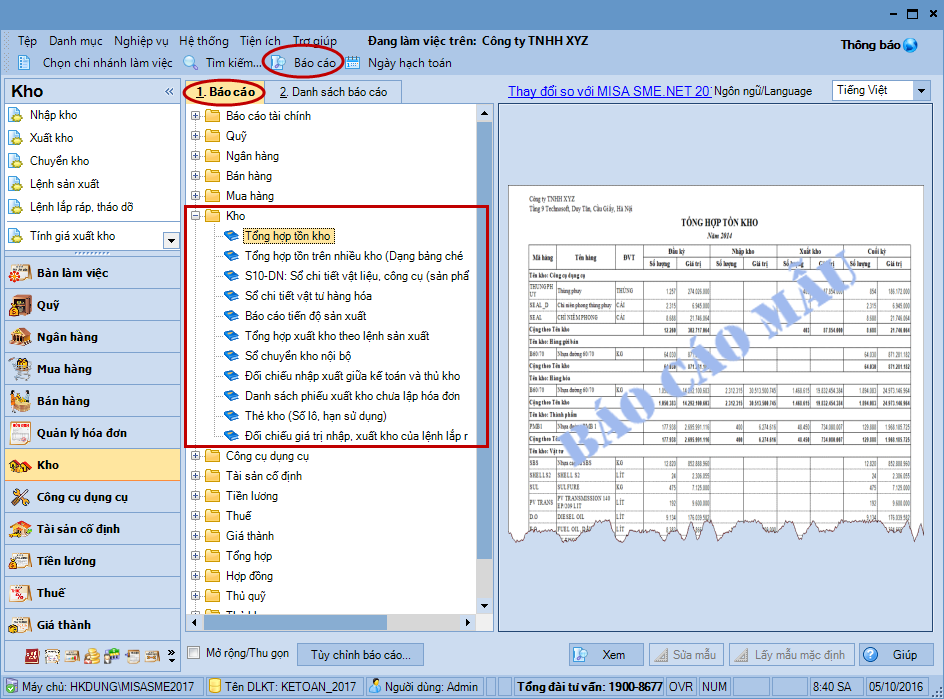
Task: Enable the Mở rộng/Thu gọn checkbox
Action: [195, 654]
